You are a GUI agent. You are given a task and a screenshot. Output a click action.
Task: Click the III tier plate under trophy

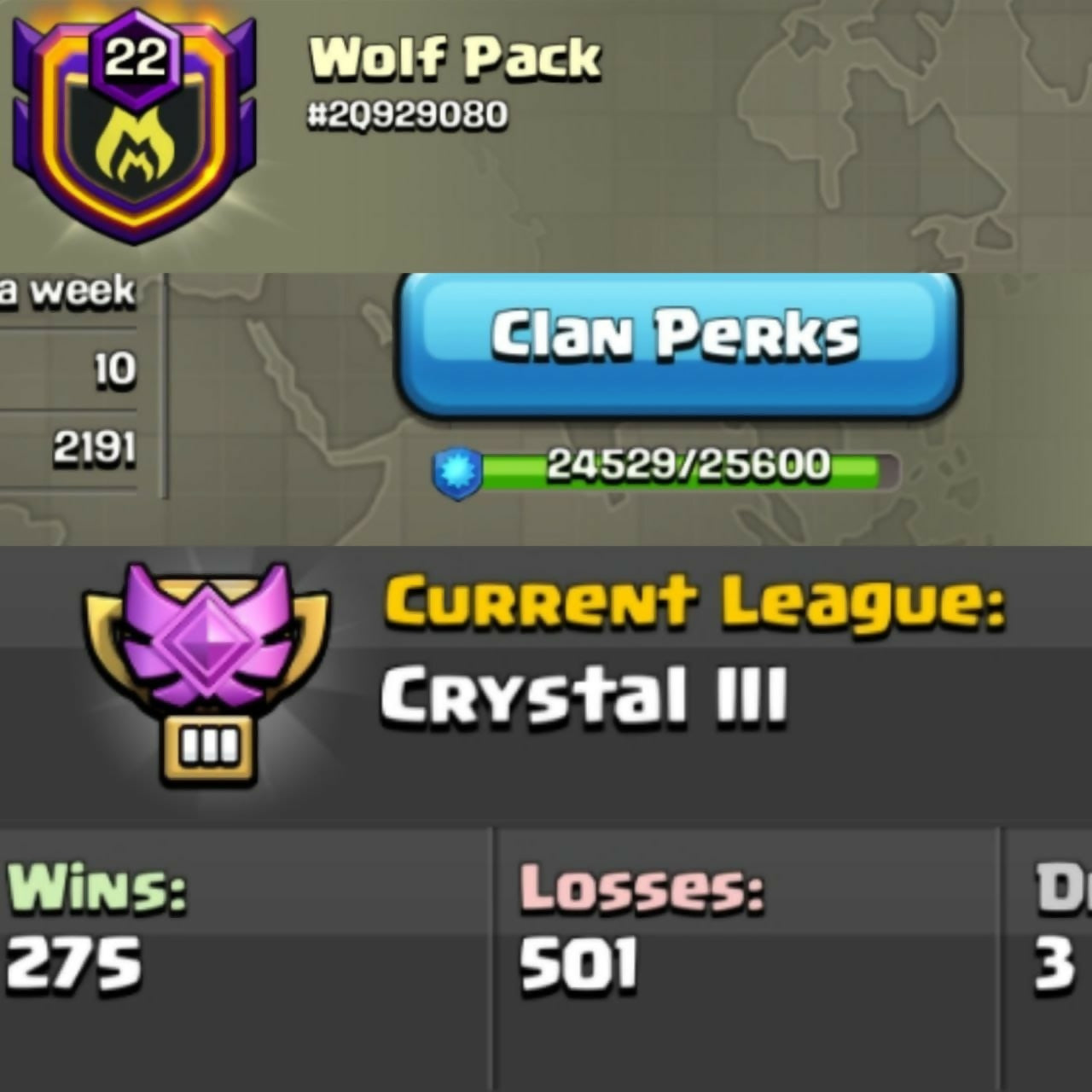click(209, 749)
